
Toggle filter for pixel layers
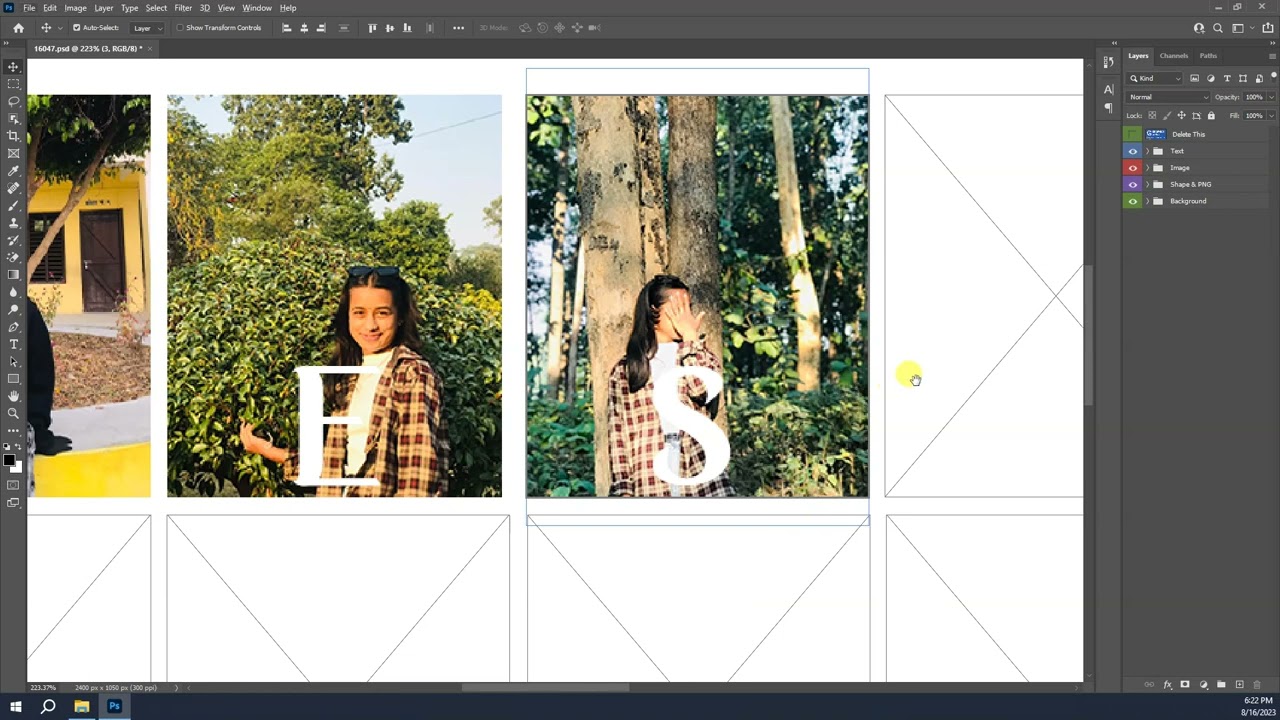coord(1194,78)
